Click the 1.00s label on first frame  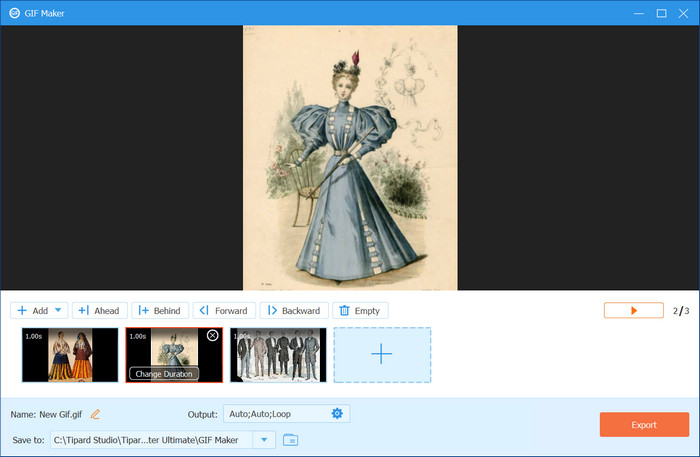pyautogui.click(x=33, y=336)
